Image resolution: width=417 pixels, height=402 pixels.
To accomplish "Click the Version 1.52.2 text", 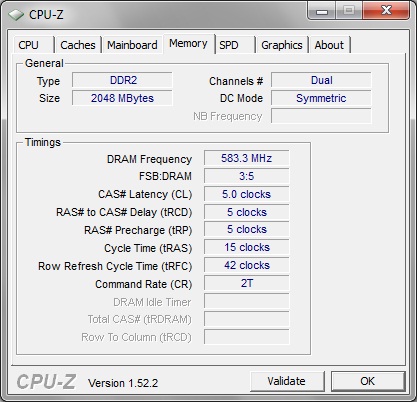I will (x=123, y=383).
